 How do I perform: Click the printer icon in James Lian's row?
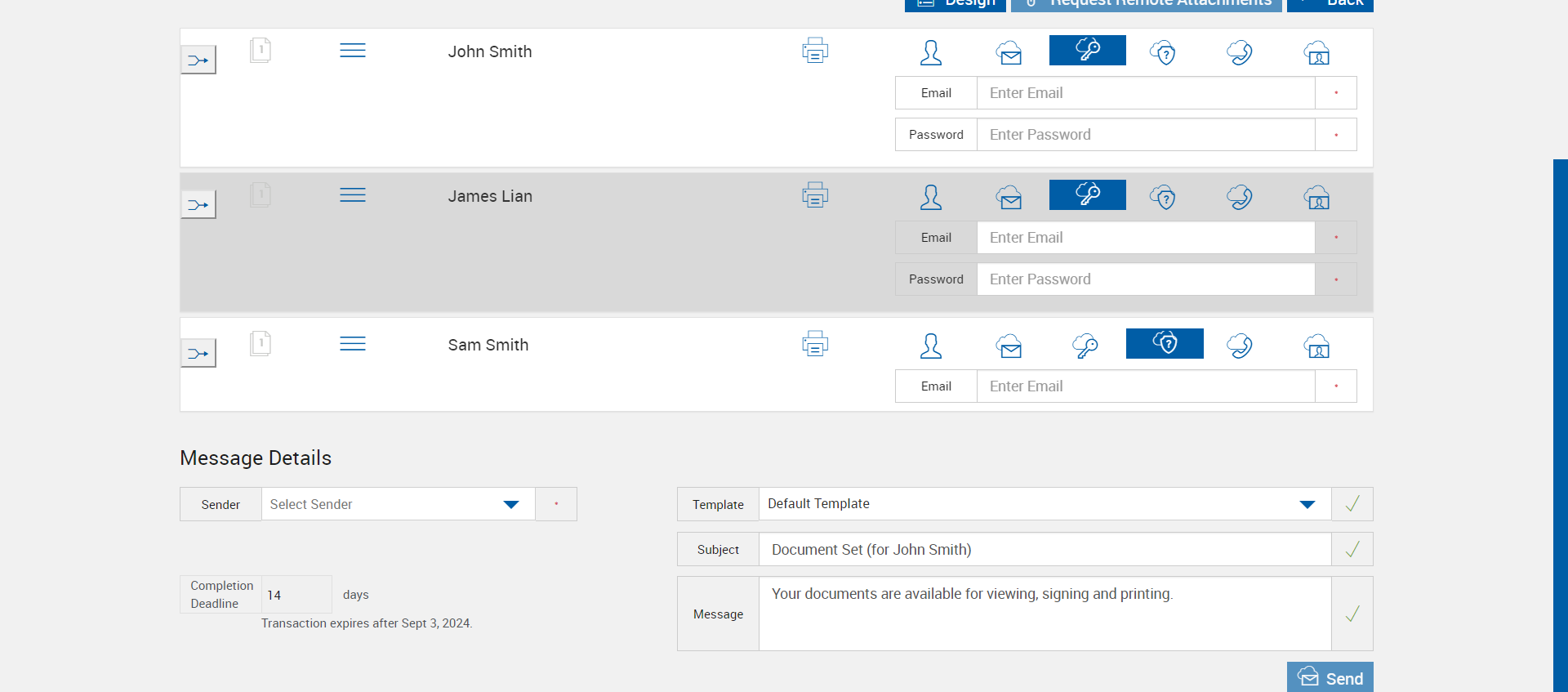click(815, 195)
